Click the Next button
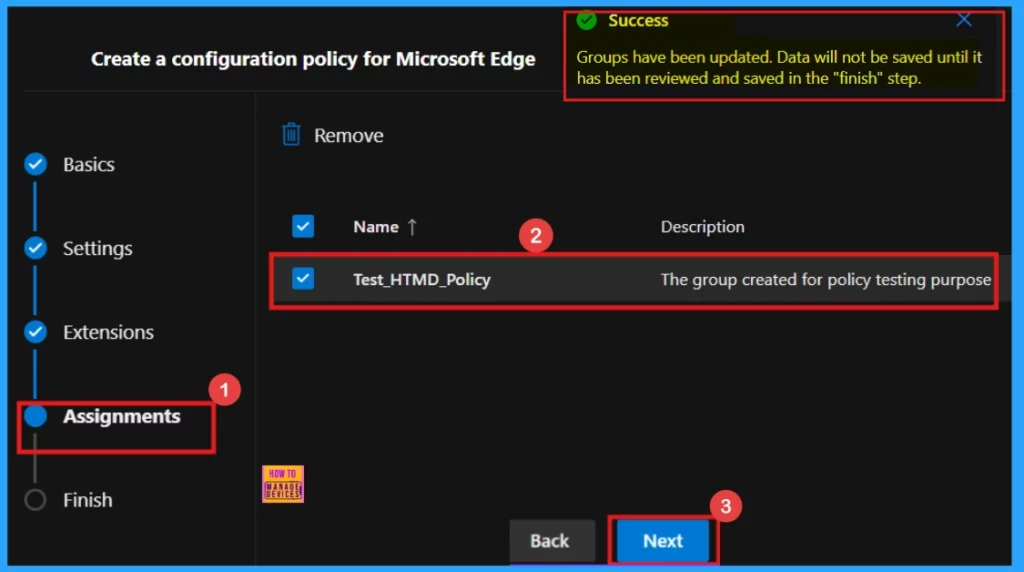Viewport: 1024px width, 572px height. 663,541
